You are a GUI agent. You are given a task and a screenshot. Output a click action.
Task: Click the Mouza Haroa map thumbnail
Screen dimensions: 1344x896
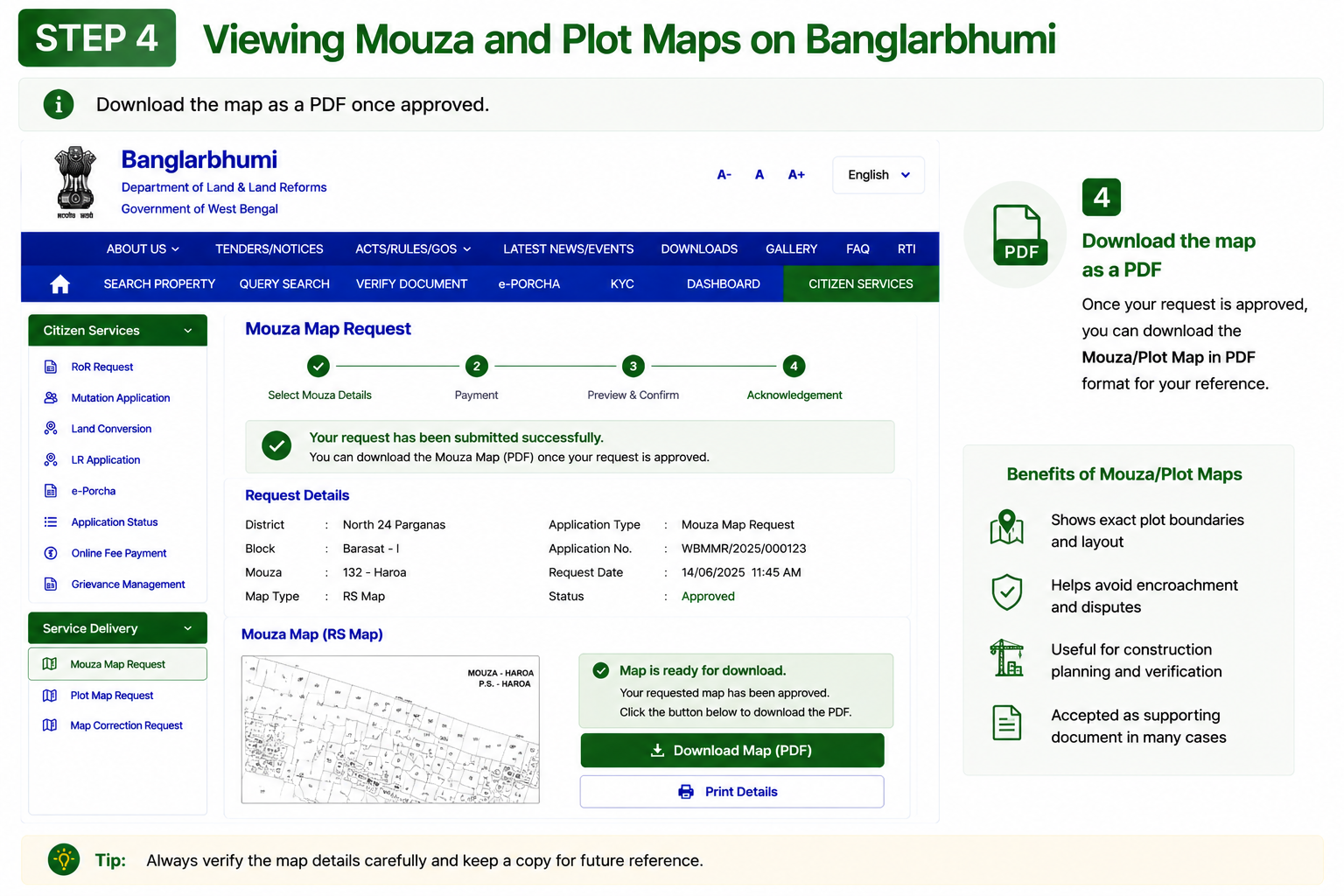(x=390, y=730)
